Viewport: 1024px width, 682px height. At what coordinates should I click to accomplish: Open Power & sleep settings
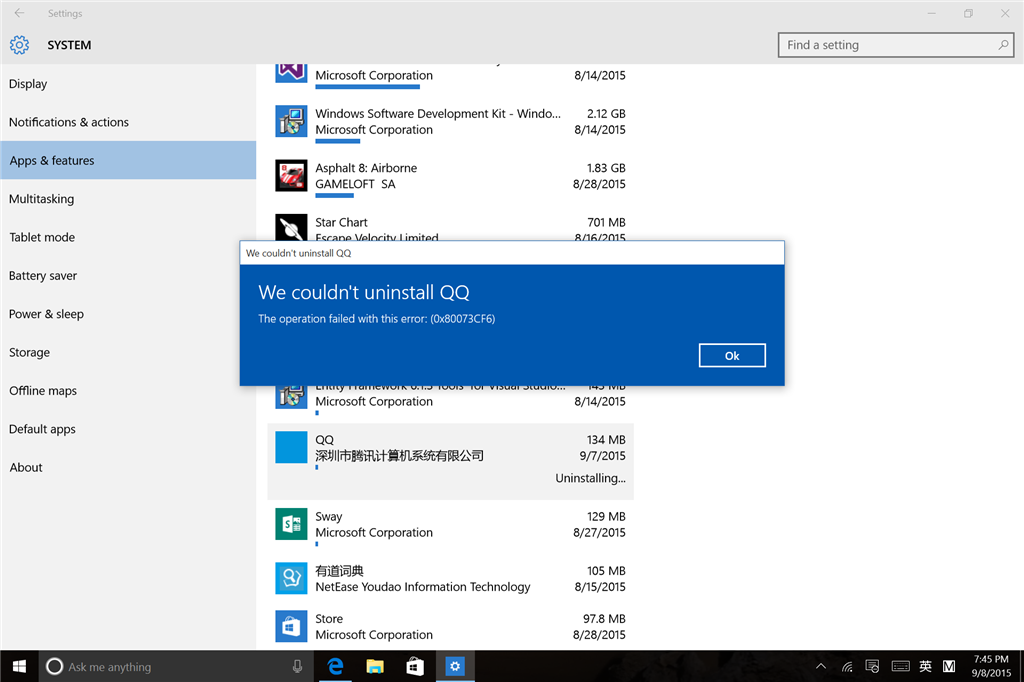tap(46, 314)
